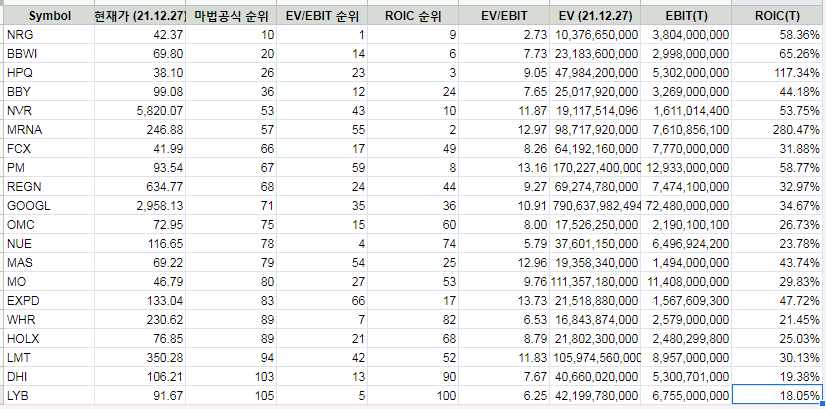Select GOOGL price cell 2,958.13
The height and width of the screenshot is (409, 826).
[x=140, y=206]
